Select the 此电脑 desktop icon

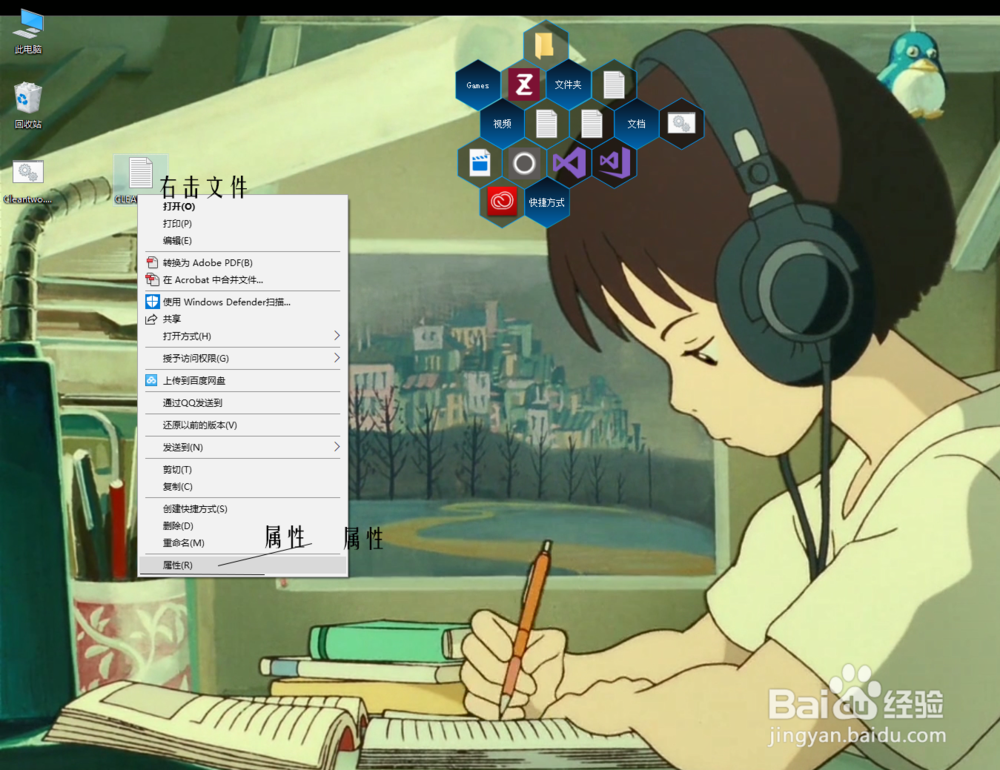point(28,32)
